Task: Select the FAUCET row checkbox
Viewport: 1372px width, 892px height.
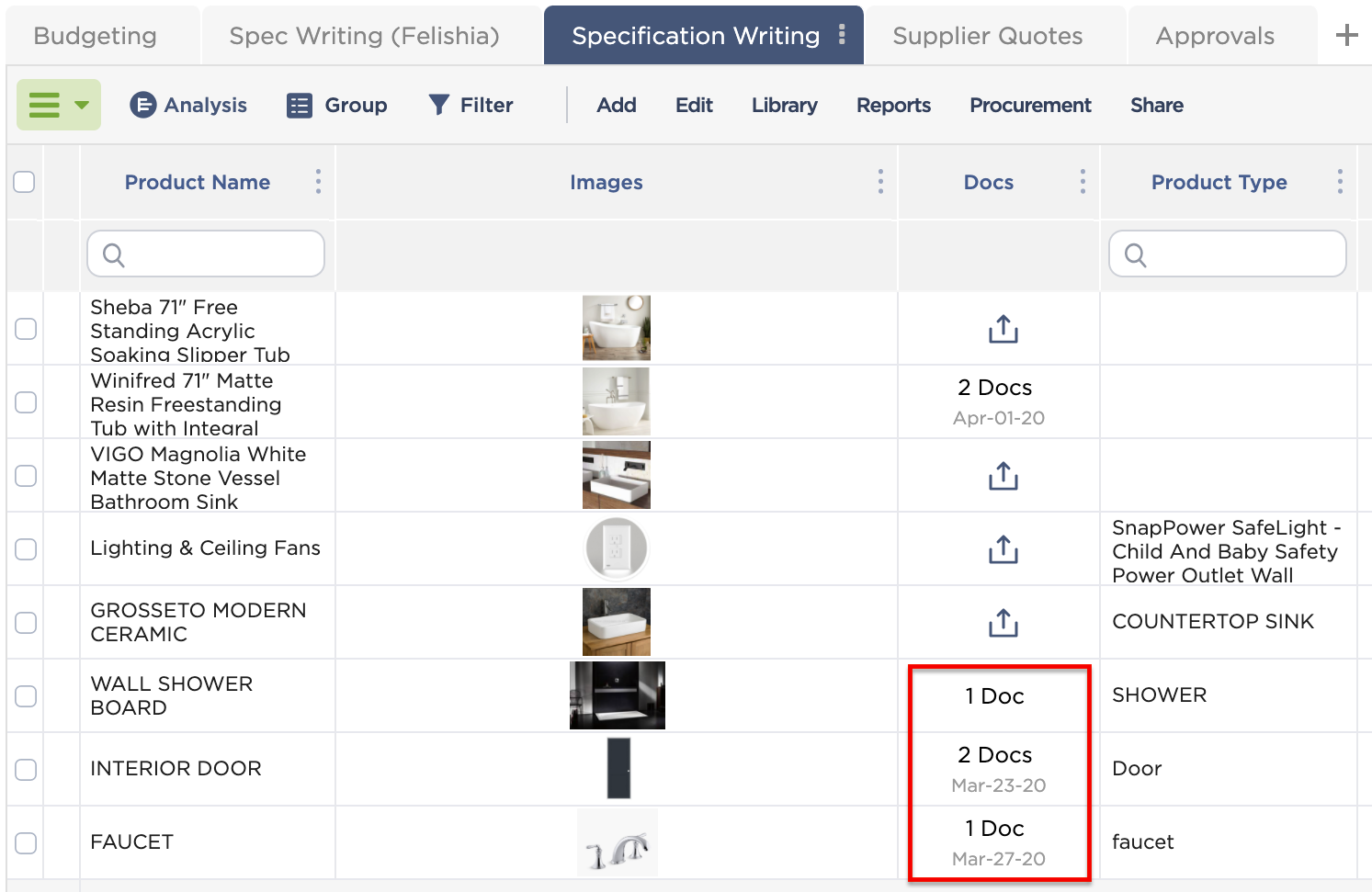Action: pos(26,843)
